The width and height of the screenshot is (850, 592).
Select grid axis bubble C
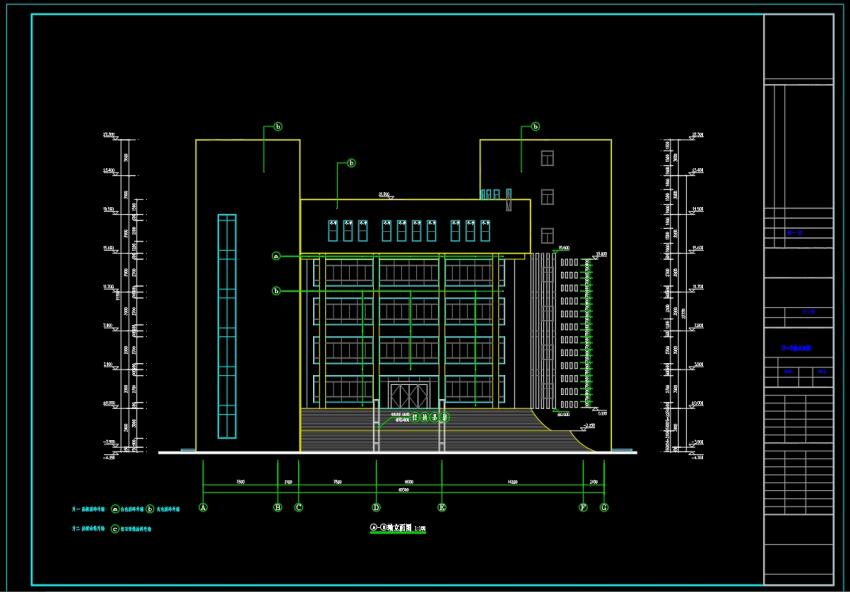click(298, 507)
